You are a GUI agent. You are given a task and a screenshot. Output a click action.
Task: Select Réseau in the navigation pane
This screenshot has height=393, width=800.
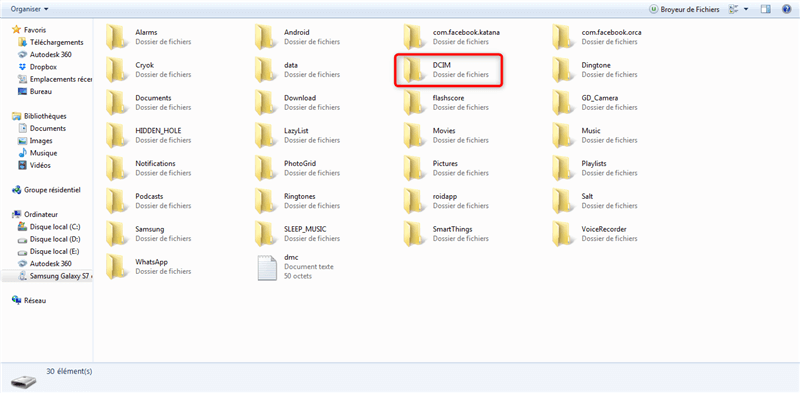(29, 301)
